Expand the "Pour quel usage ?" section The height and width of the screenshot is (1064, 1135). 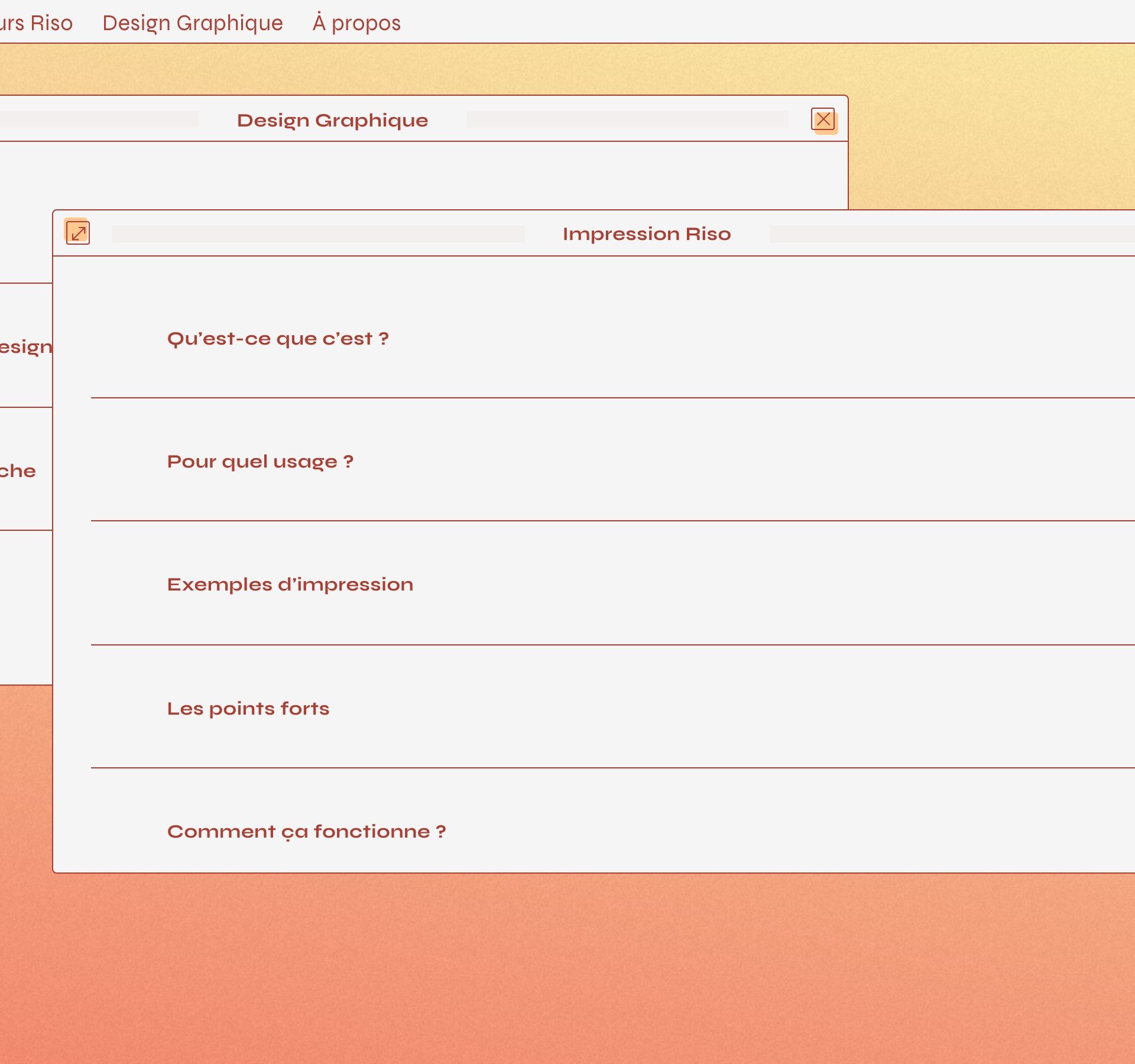(260, 462)
